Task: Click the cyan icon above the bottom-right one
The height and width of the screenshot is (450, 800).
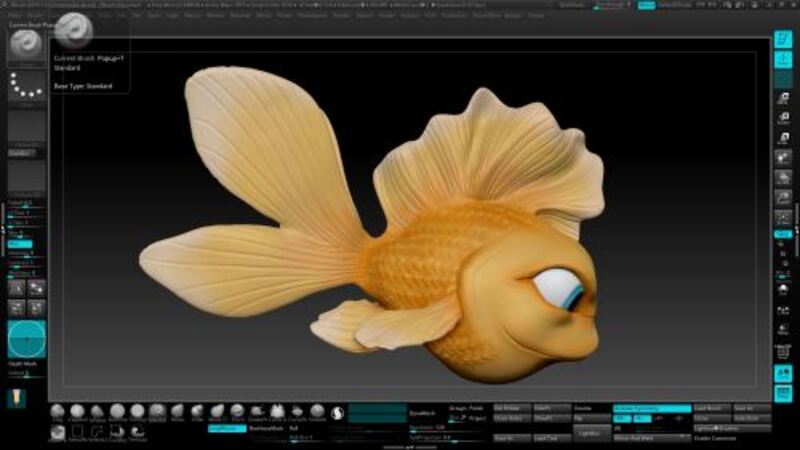Action: (783, 373)
